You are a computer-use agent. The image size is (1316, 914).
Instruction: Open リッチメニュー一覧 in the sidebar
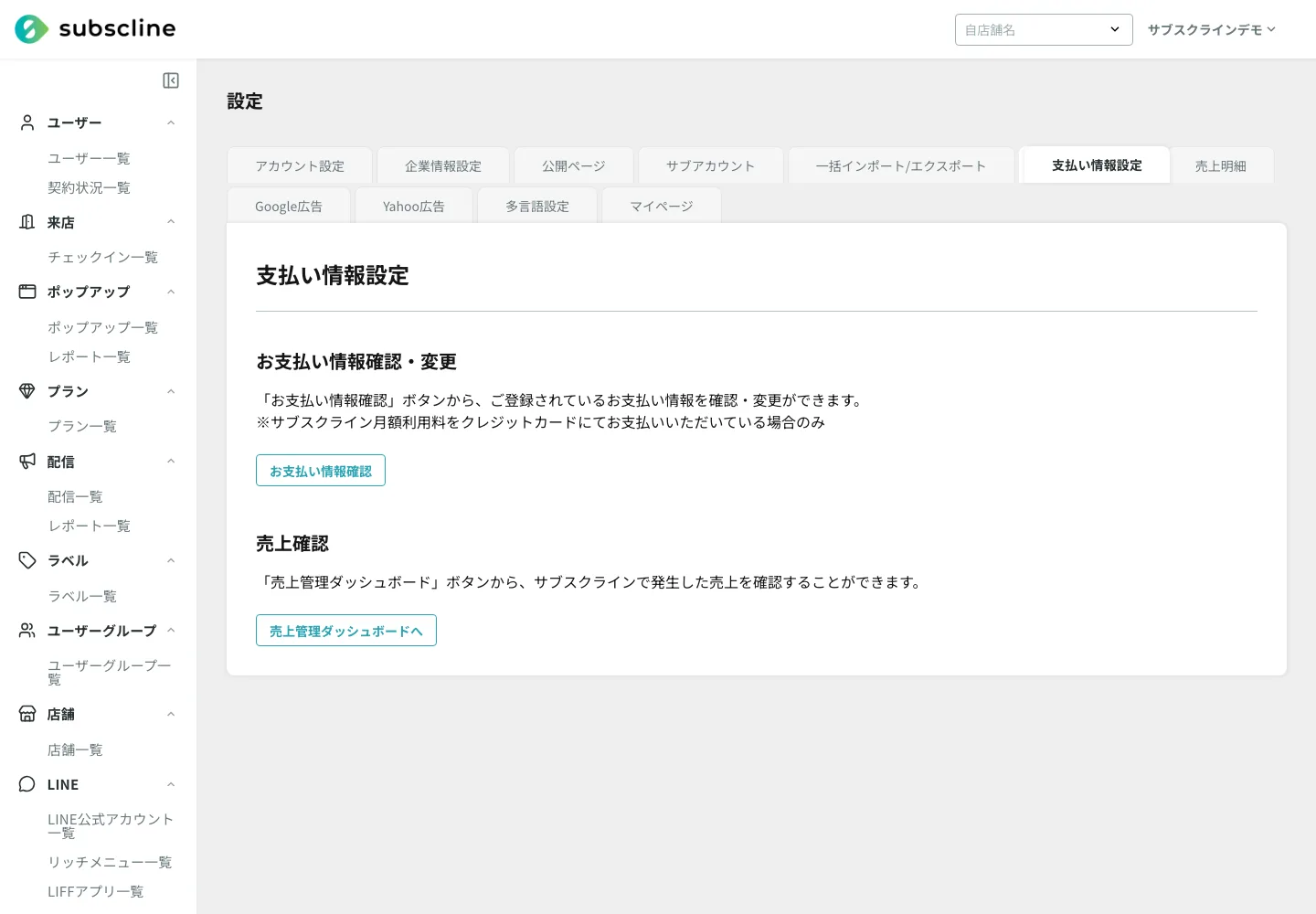(110, 862)
